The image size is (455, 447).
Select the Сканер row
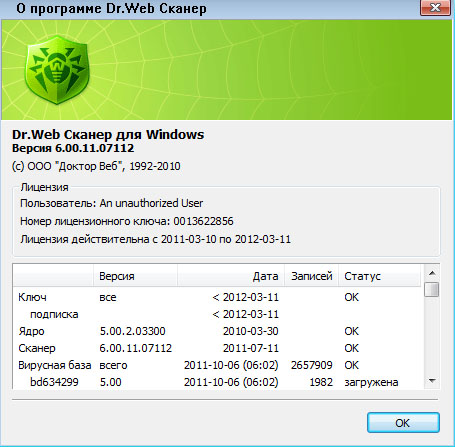[218, 348]
